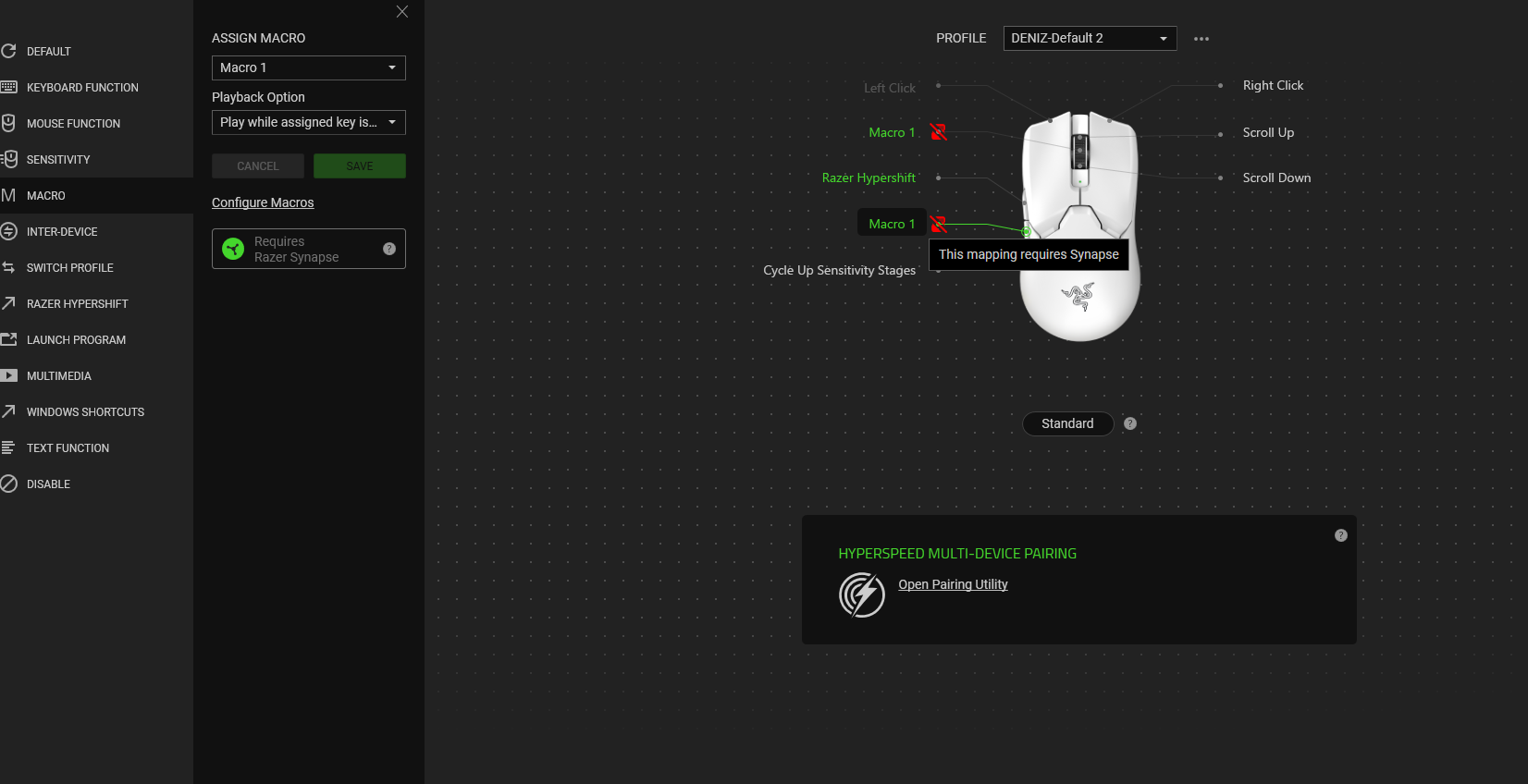The width and height of the screenshot is (1528, 784).
Task: Click the Requires Razer Synapse notice box
Action: tap(309, 249)
